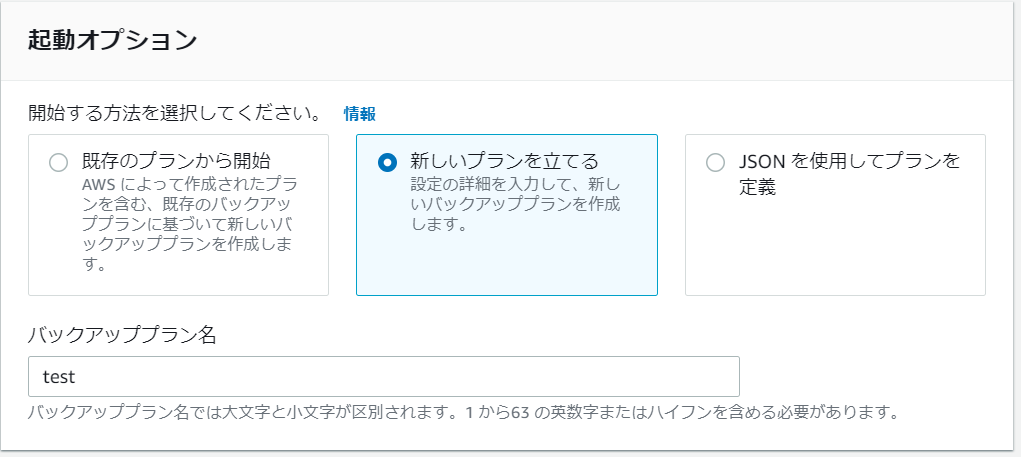
Task: Click the バックアッププラン名 input field
Action: click(383, 376)
